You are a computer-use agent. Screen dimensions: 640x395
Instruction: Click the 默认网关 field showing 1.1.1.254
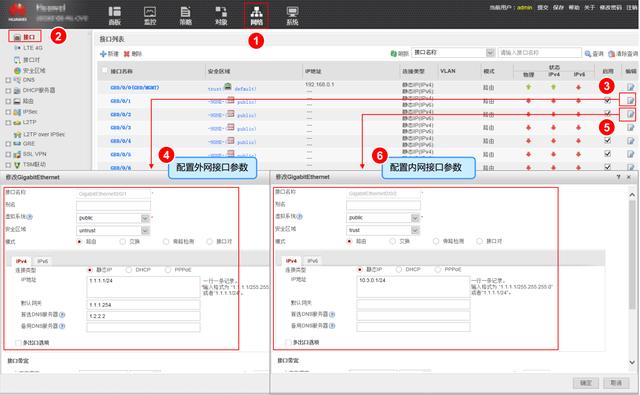pos(143,305)
